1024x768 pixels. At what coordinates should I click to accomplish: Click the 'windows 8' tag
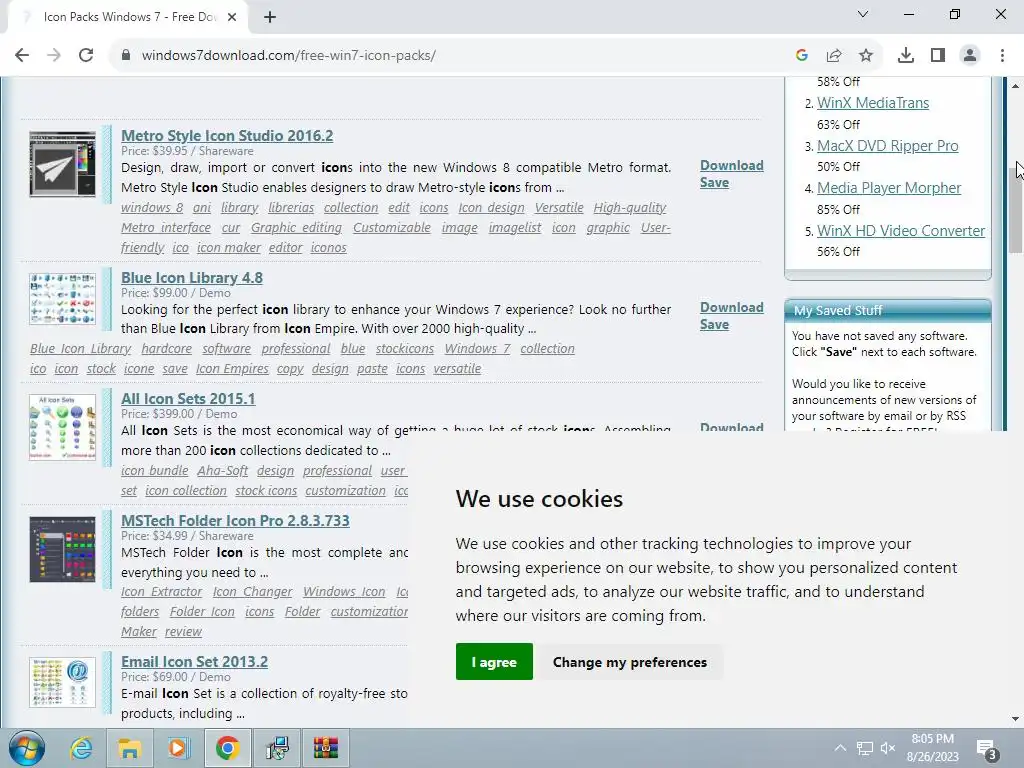click(x=152, y=208)
